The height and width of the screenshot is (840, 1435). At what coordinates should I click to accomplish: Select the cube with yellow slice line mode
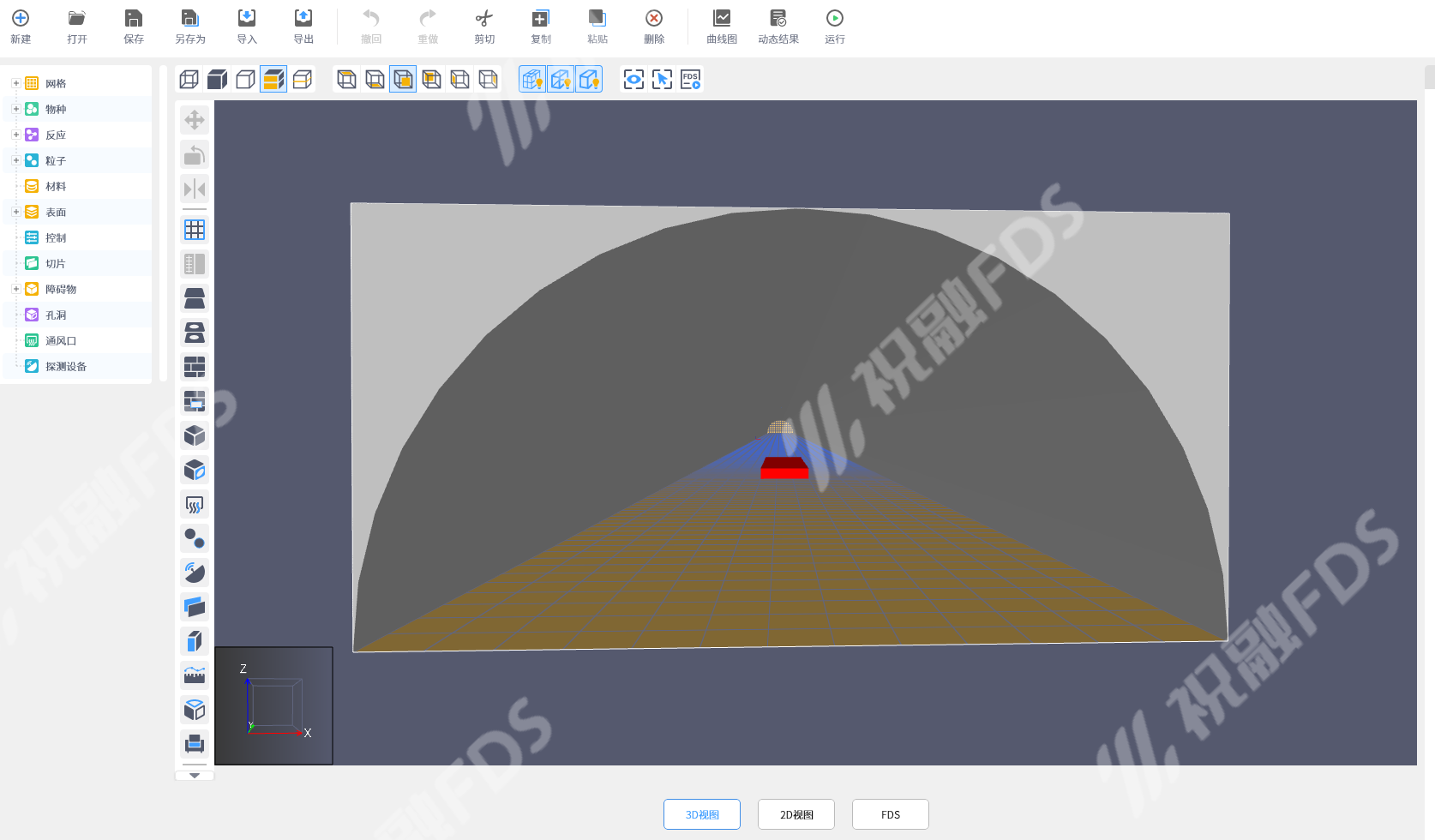[x=303, y=80]
